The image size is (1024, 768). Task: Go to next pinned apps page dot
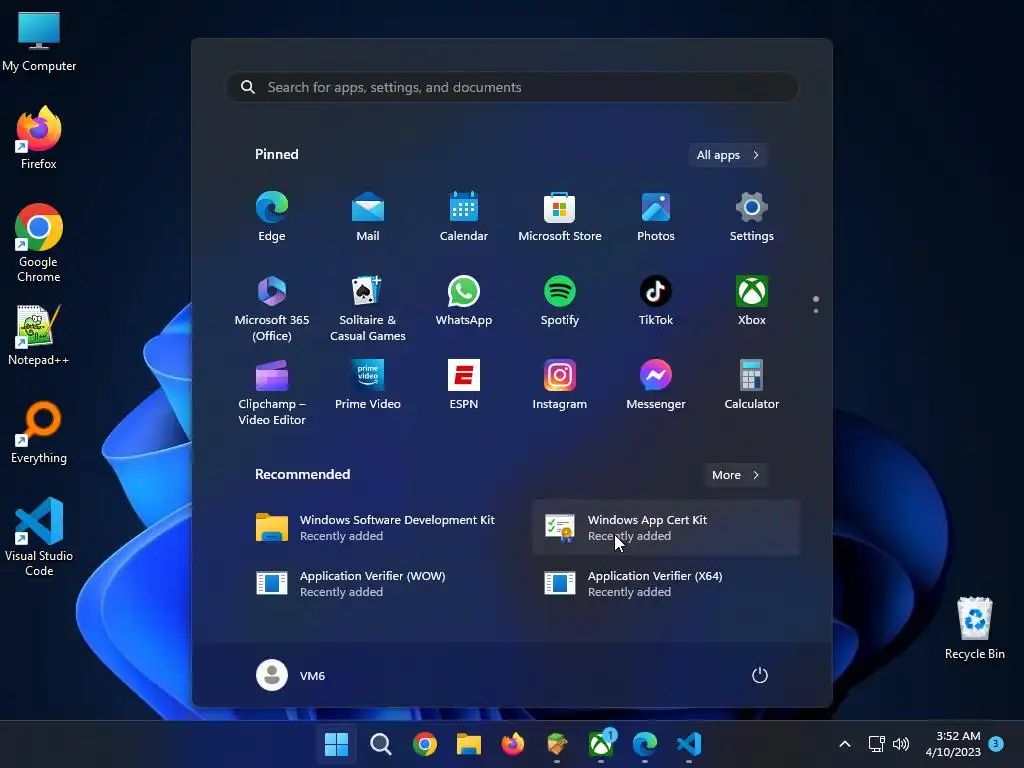(x=816, y=311)
